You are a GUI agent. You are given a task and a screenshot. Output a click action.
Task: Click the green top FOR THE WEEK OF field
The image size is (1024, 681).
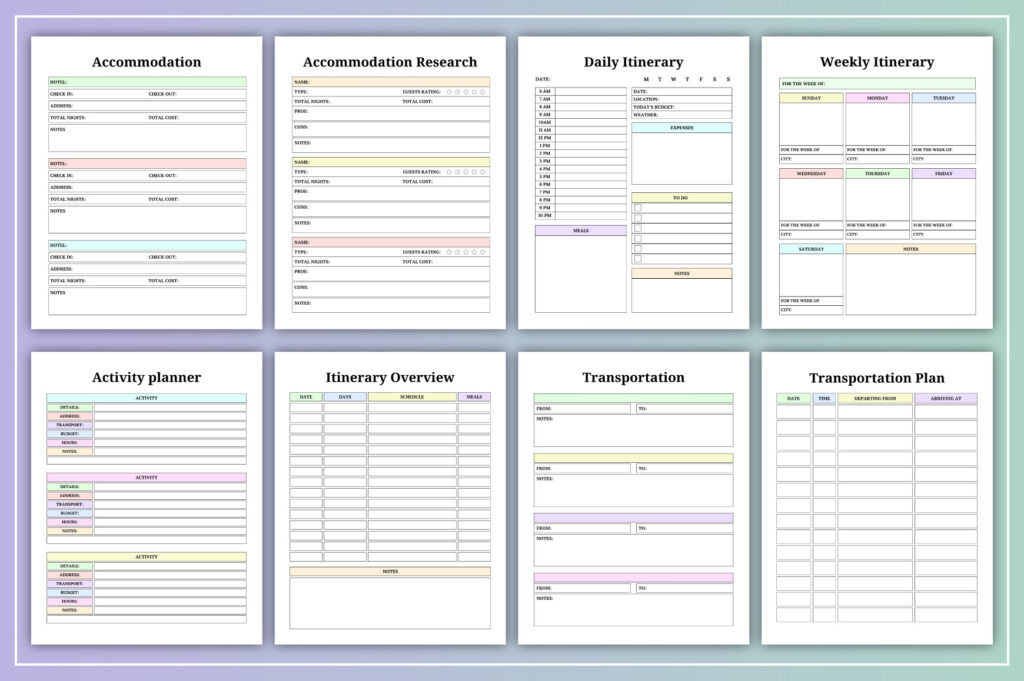[878, 84]
